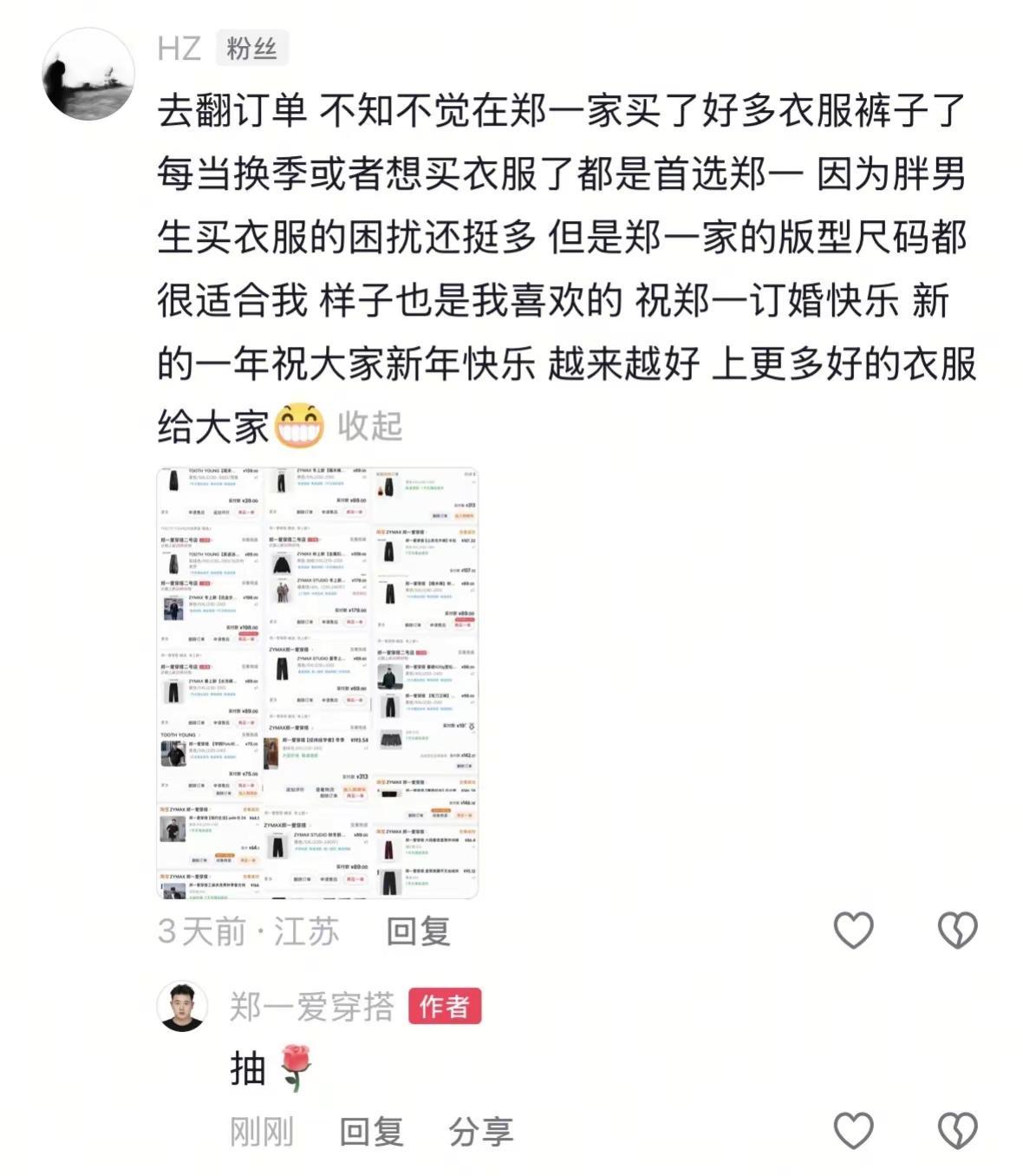Reply to the author's comment with 回复
Image resolution: width=1023 pixels, height=1176 pixels.
(x=371, y=1131)
